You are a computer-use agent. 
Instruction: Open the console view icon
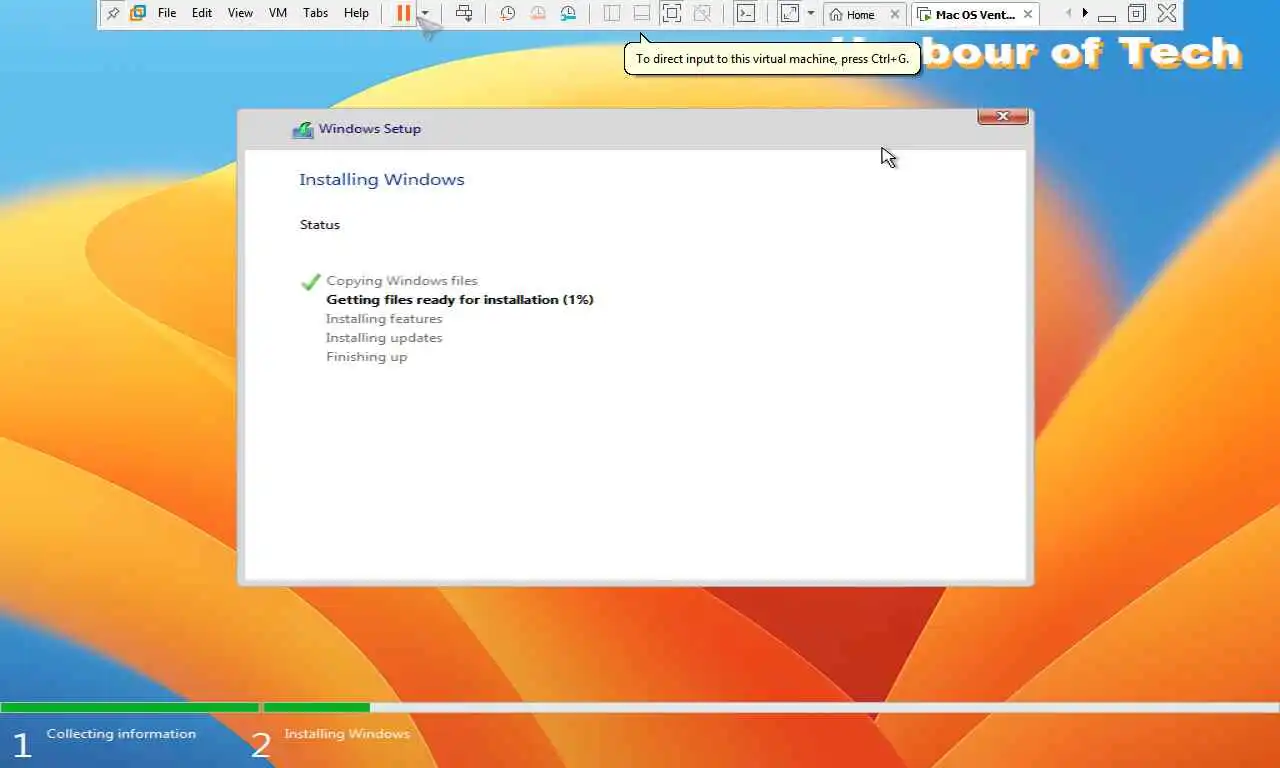tap(746, 14)
